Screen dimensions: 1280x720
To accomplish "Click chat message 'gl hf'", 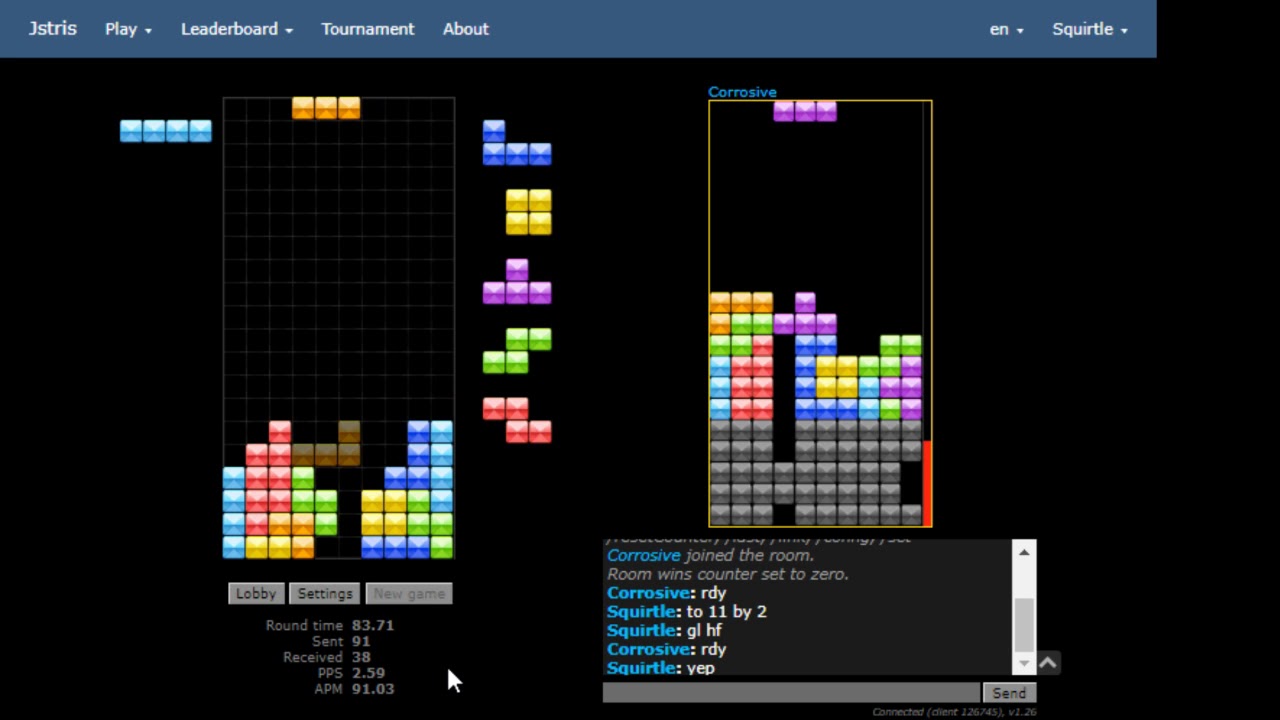I will pos(704,630).
